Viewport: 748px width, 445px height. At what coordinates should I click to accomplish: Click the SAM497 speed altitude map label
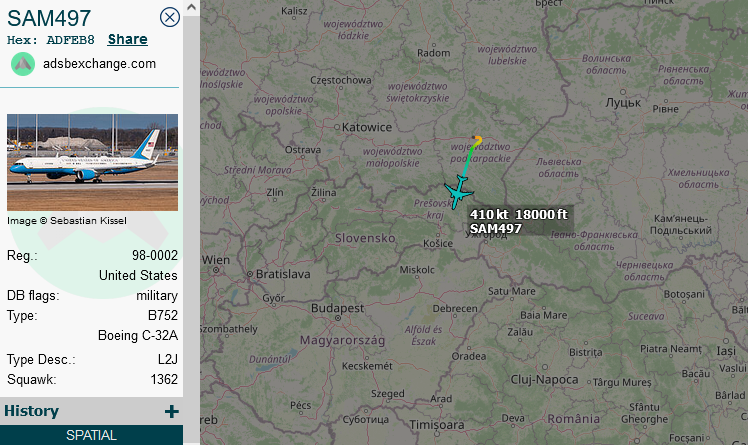[519, 221]
